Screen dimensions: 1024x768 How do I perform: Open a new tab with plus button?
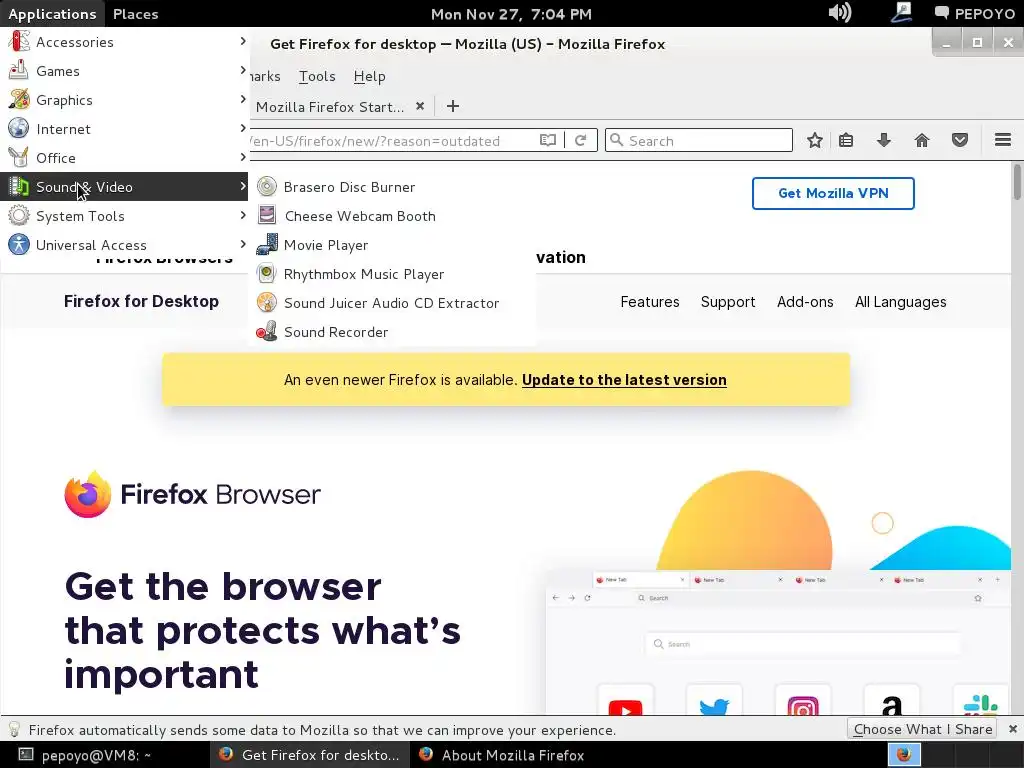pyautogui.click(x=453, y=106)
